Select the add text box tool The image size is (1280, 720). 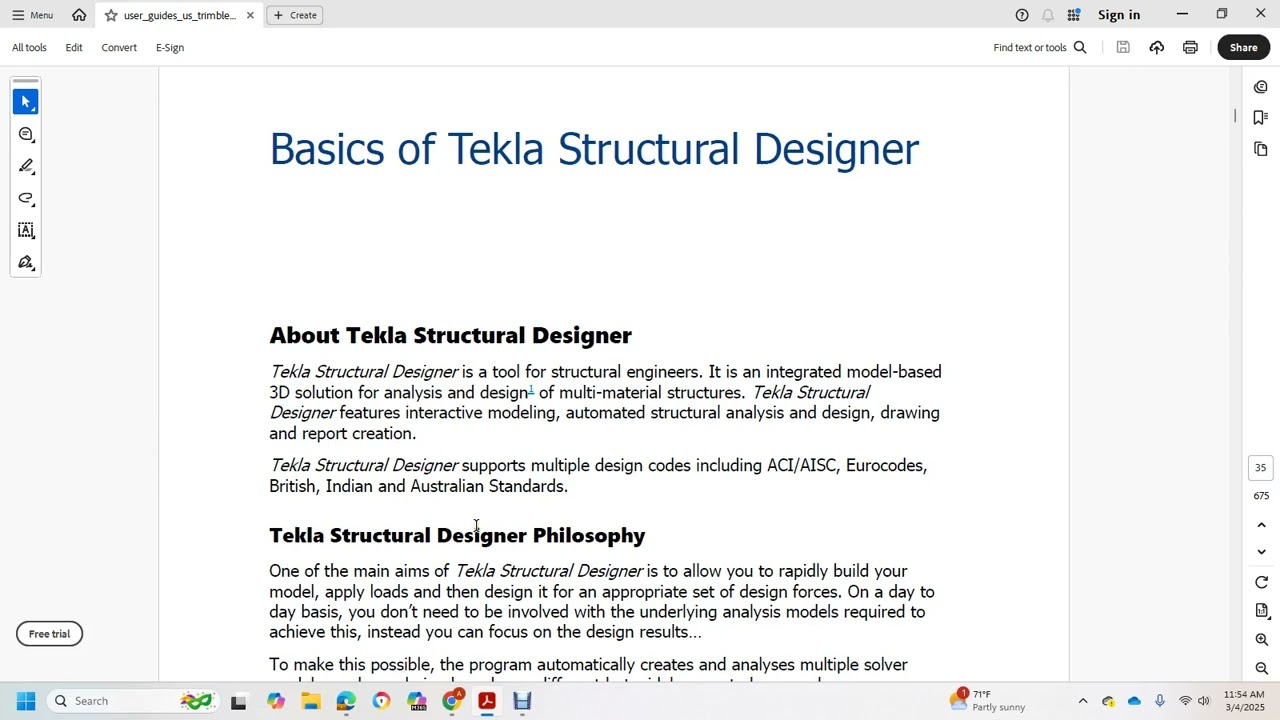pyautogui.click(x=26, y=230)
